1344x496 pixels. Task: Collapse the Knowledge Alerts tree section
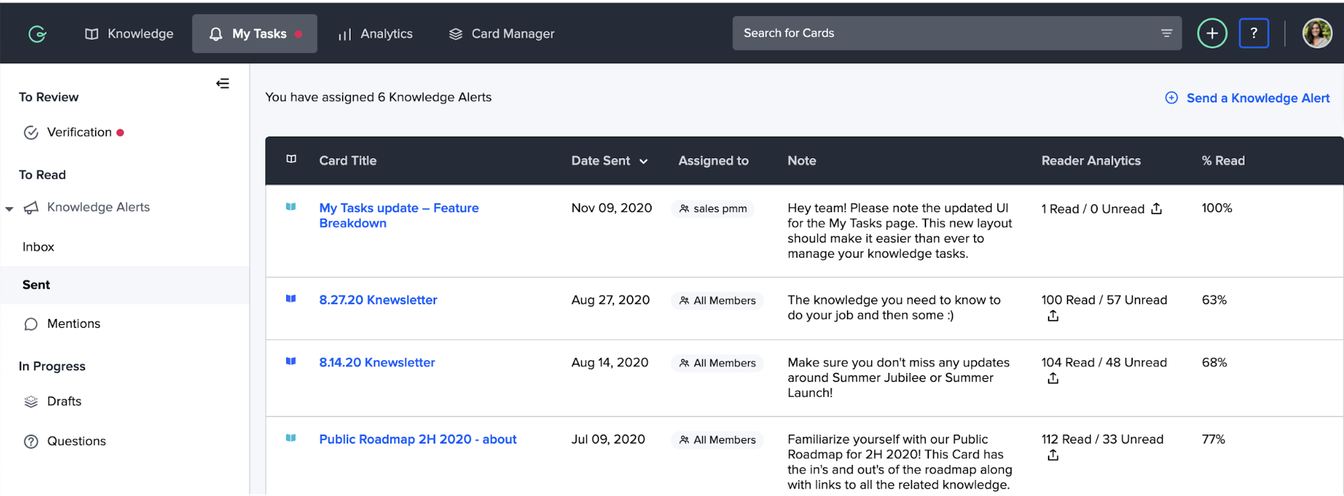click(x=9, y=209)
